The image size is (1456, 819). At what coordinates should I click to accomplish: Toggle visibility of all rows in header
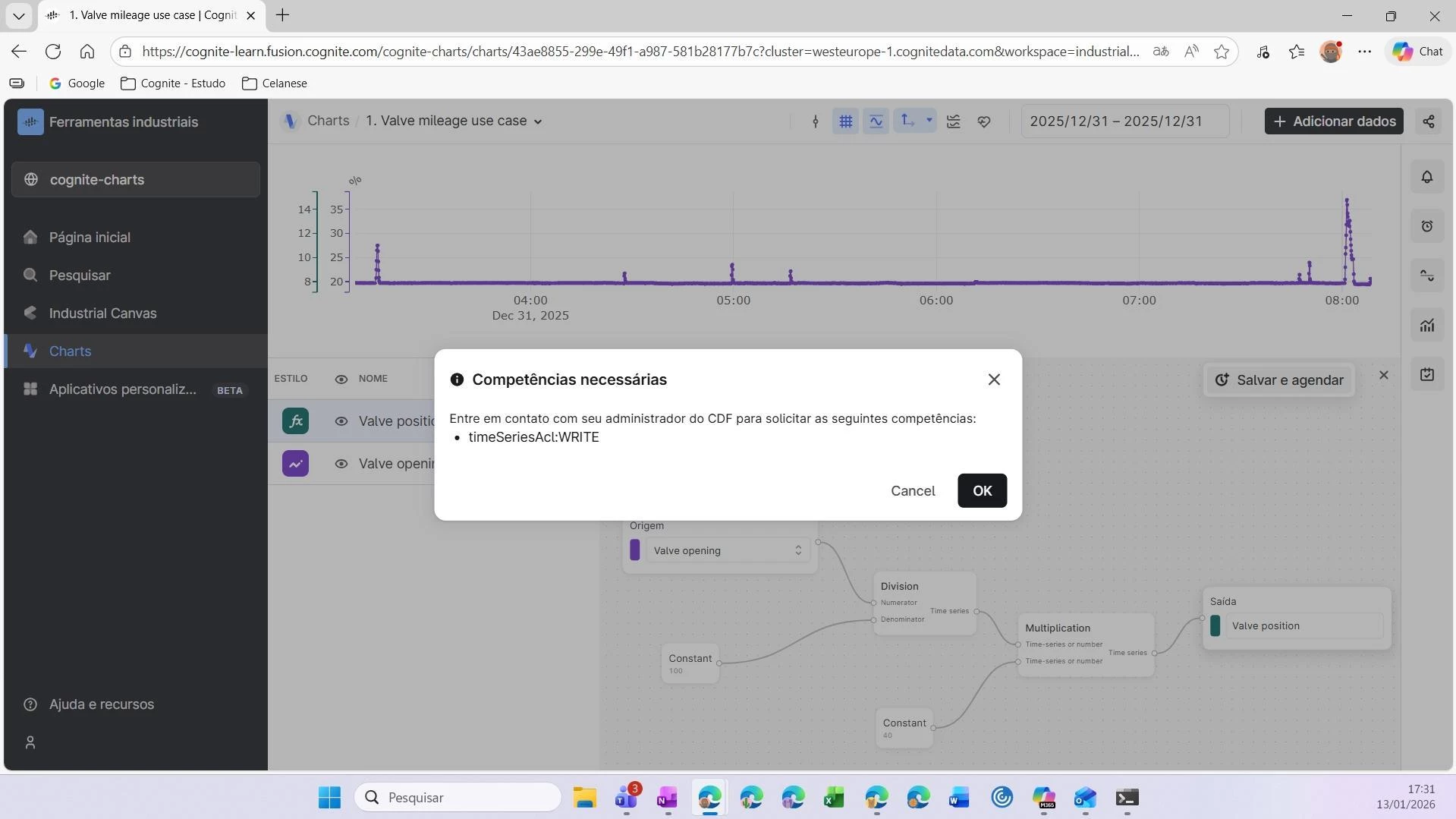click(341, 379)
